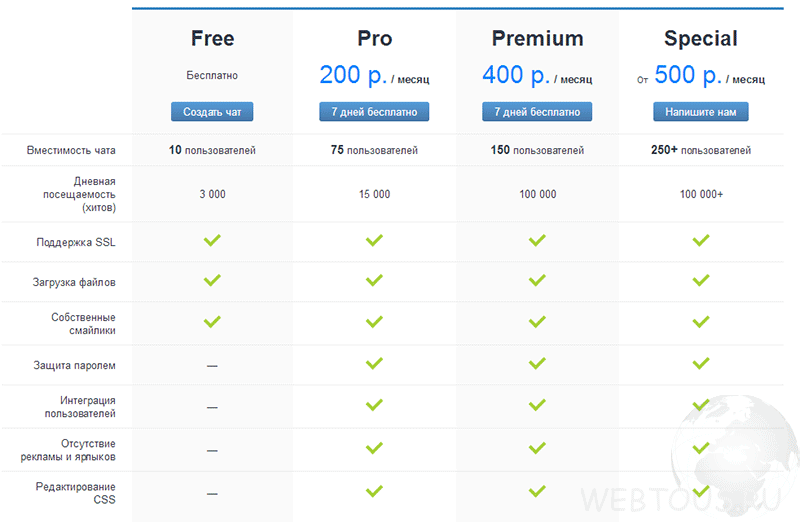Click the 400 р. Premium price
The width and height of the screenshot is (800, 523).
click(x=516, y=75)
